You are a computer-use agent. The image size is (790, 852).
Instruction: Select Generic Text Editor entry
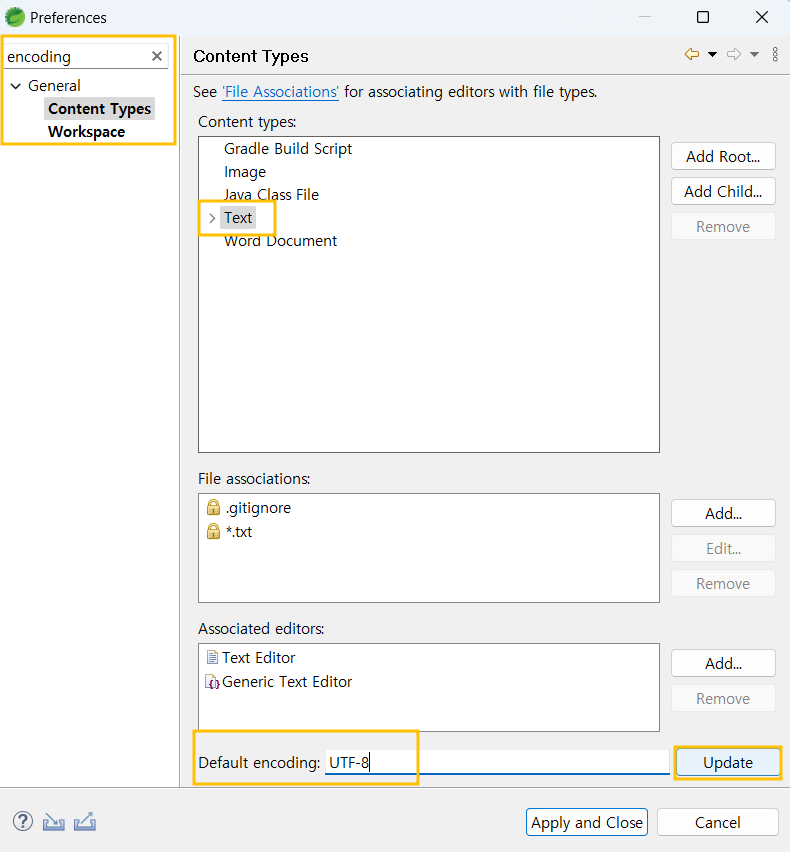(287, 681)
